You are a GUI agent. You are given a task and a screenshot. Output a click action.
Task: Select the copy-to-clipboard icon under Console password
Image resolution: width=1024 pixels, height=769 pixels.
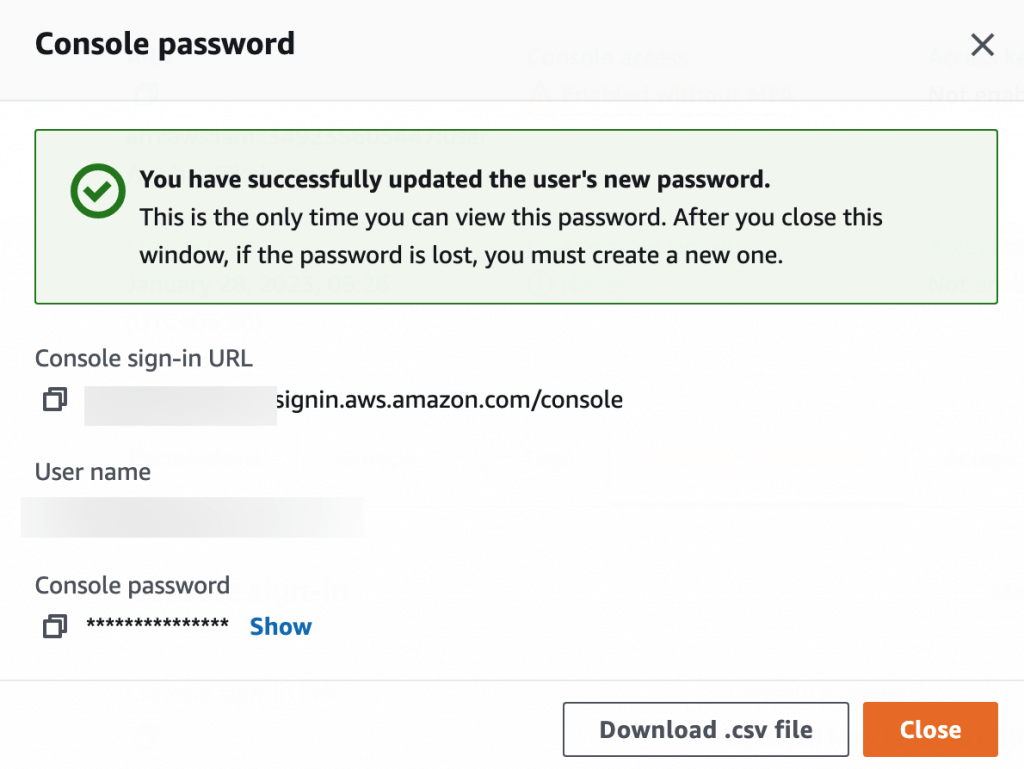[54, 626]
